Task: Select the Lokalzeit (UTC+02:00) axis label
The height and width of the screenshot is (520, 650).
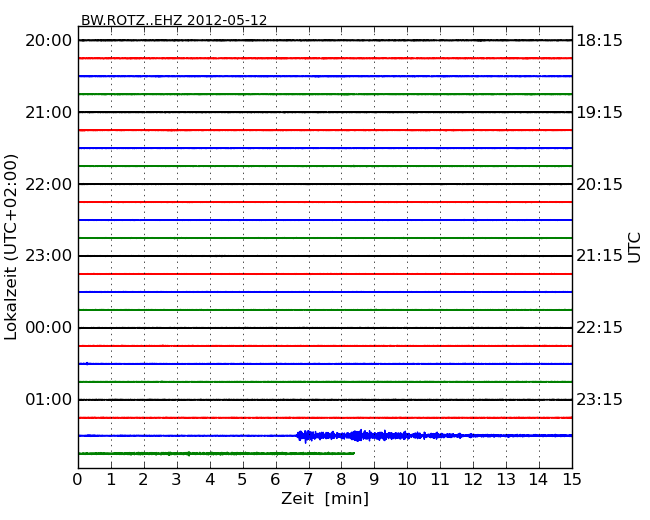Action: click(11, 248)
